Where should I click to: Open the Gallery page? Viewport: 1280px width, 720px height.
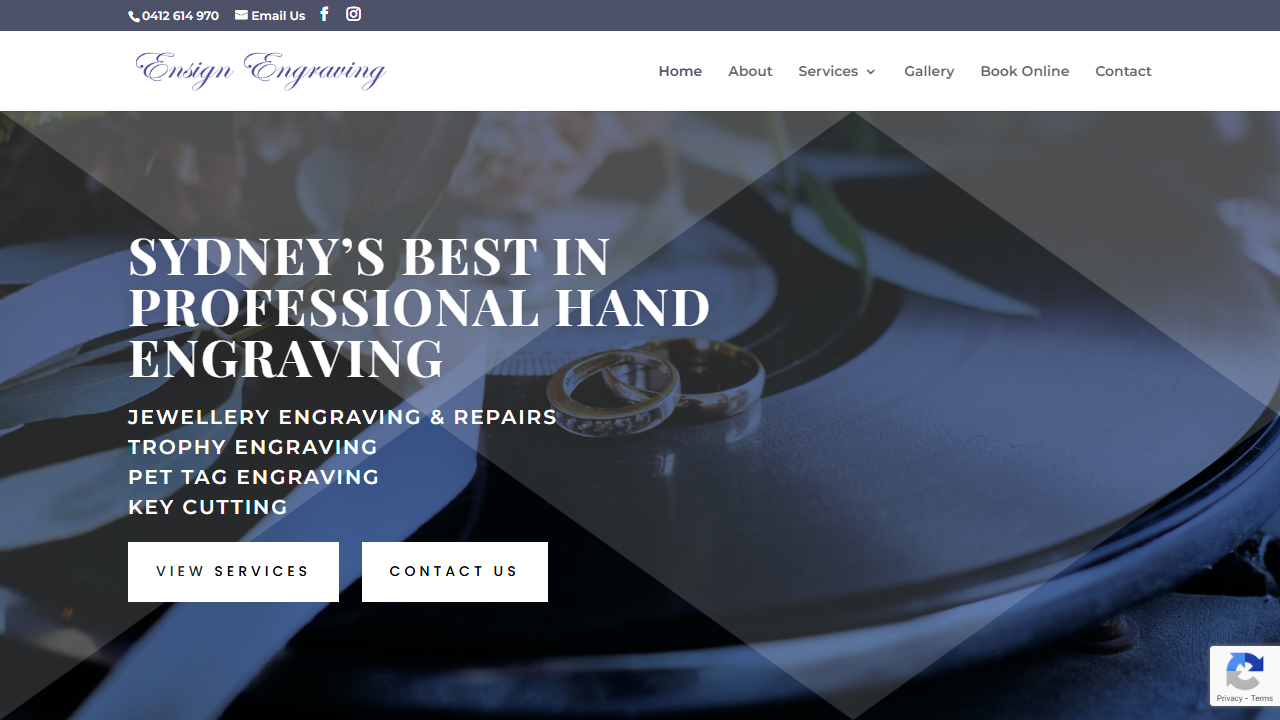click(929, 71)
